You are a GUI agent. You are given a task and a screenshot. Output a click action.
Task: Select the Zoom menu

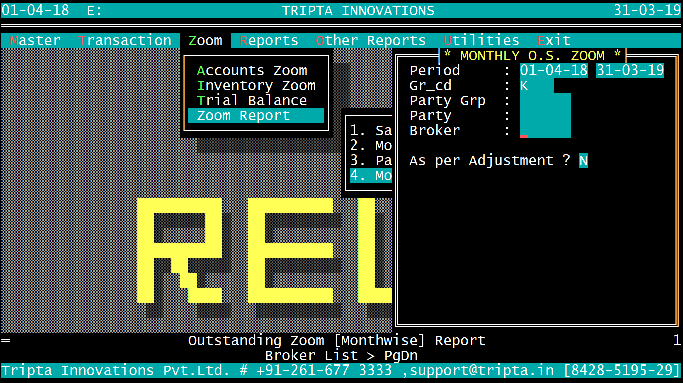(205, 41)
